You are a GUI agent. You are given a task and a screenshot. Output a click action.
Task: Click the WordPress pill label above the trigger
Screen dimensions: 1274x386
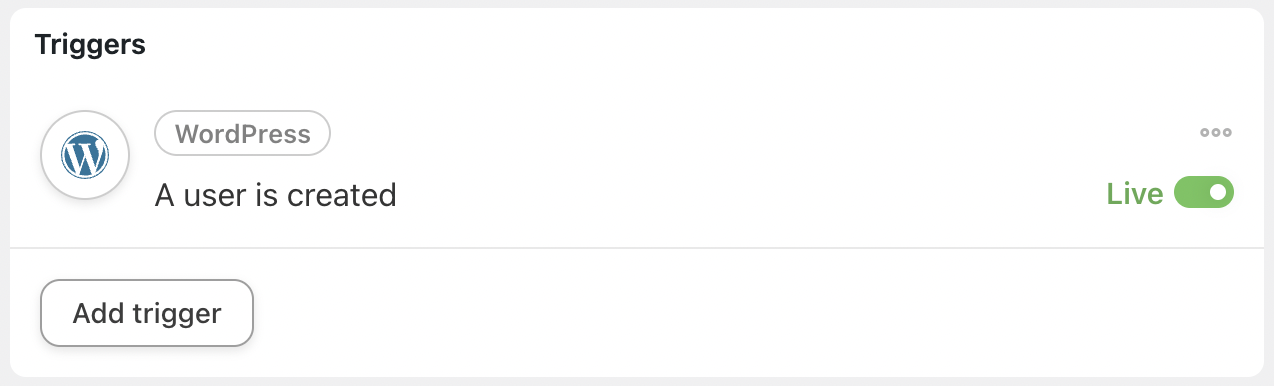coord(242,134)
